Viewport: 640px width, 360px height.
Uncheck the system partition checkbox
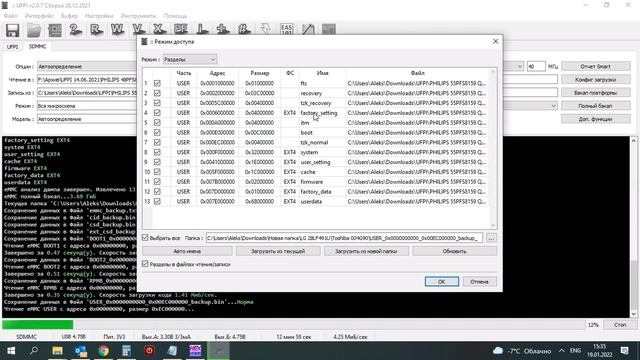pos(157,152)
